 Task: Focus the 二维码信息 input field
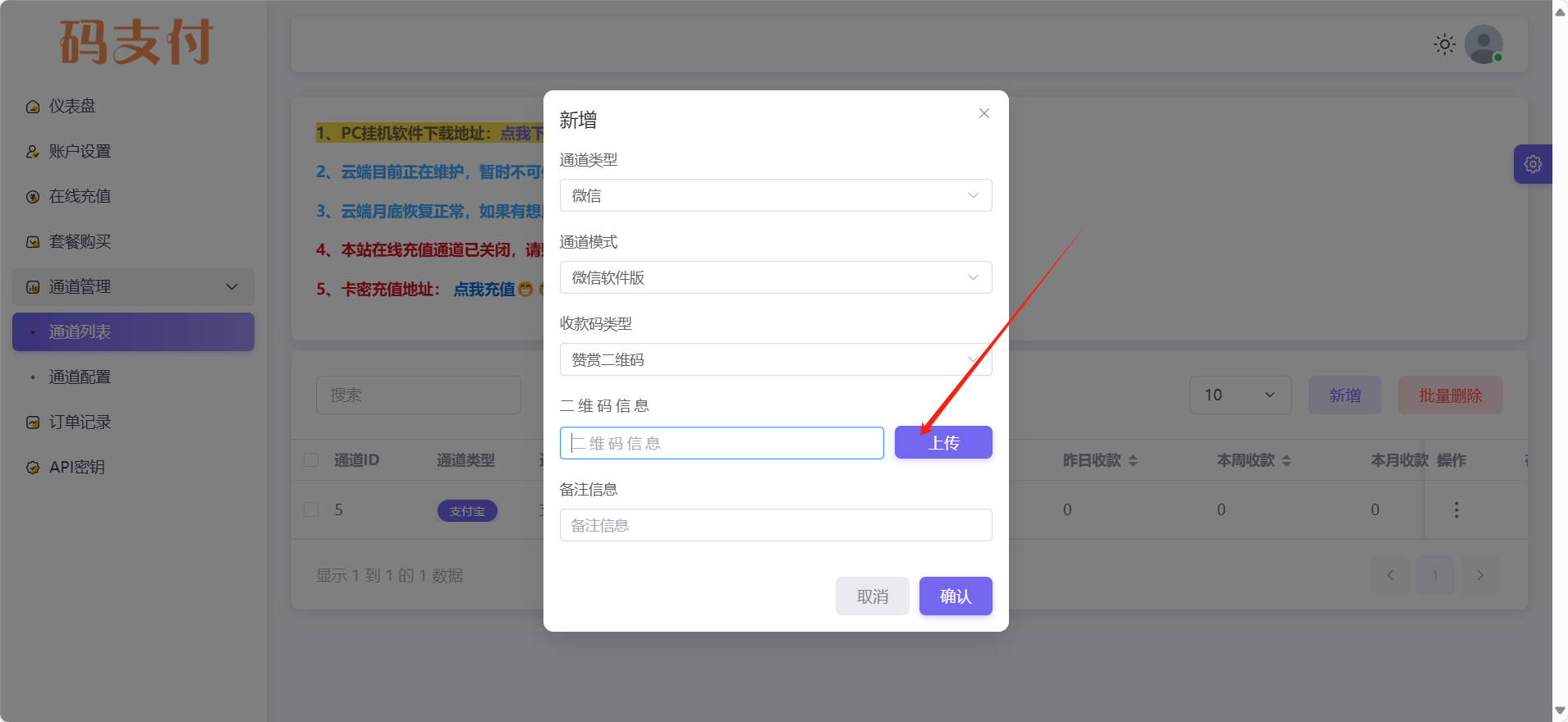[x=722, y=443]
